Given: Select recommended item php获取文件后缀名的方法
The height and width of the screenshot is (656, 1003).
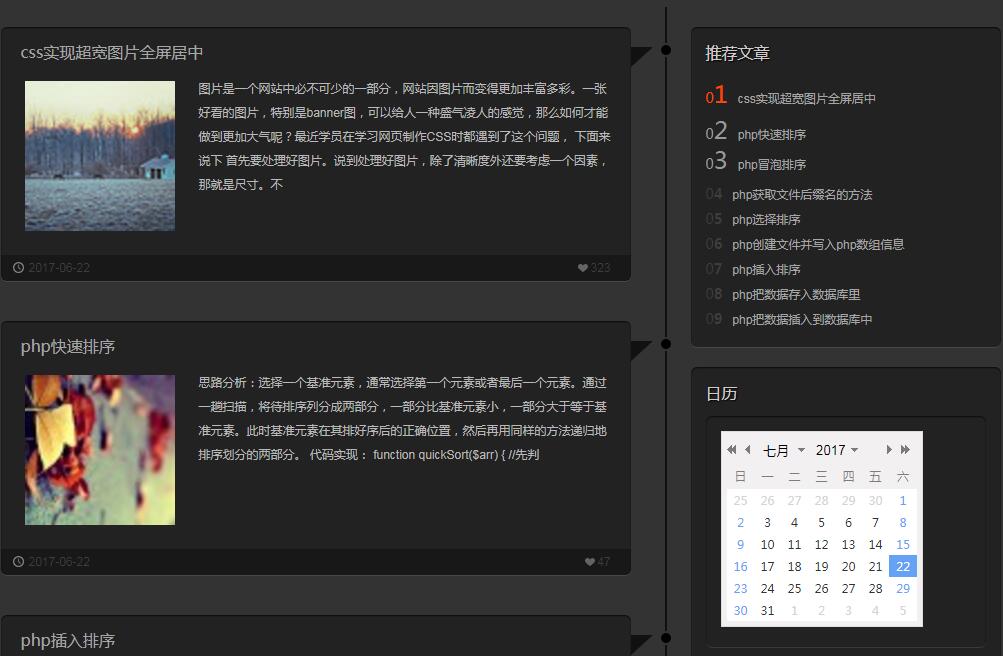Looking at the screenshot, I should [801, 195].
